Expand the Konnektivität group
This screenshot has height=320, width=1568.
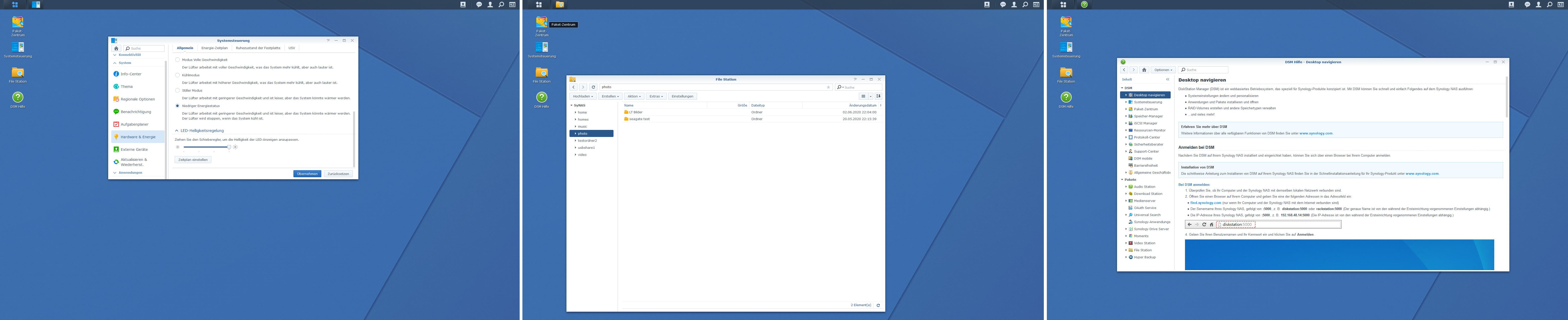(x=114, y=55)
